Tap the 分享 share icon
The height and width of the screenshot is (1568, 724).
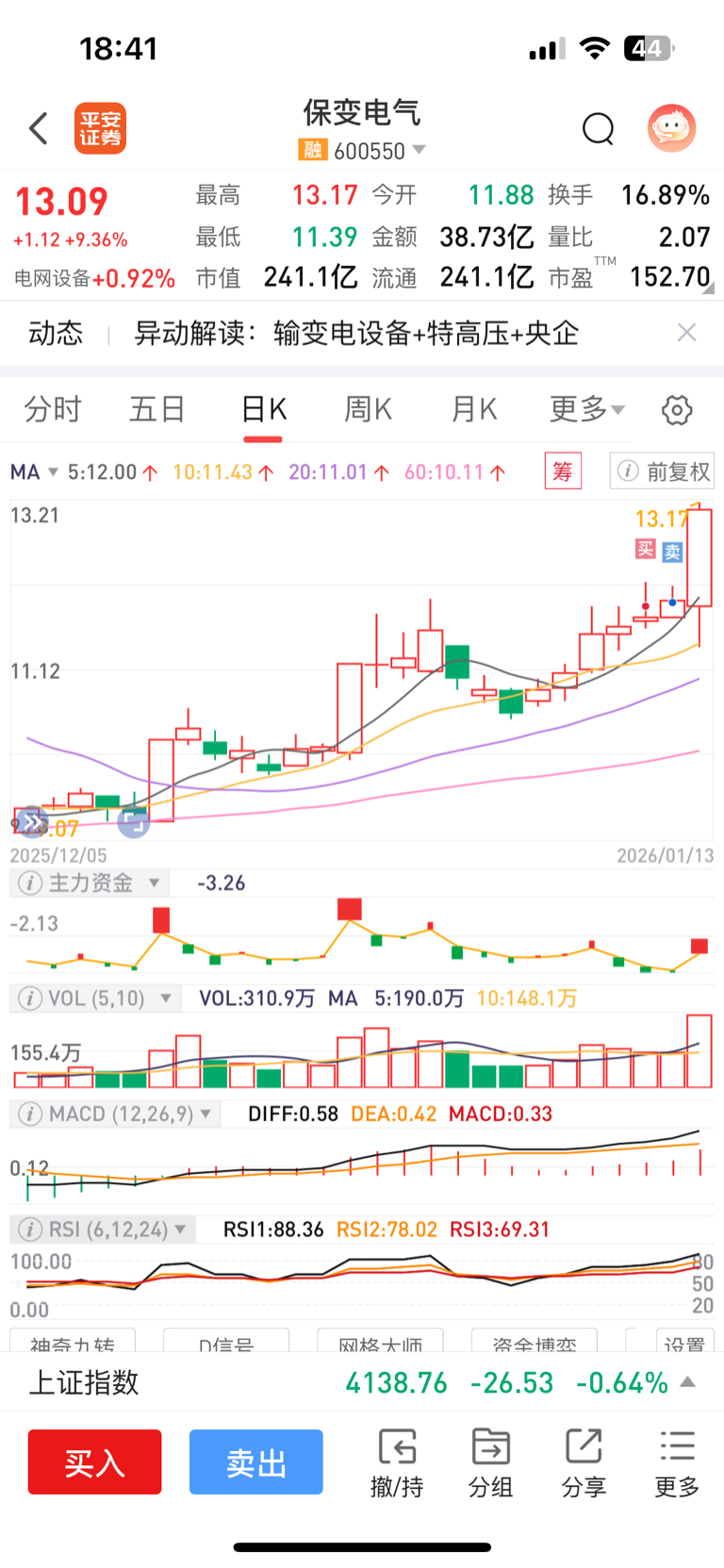584,1463
